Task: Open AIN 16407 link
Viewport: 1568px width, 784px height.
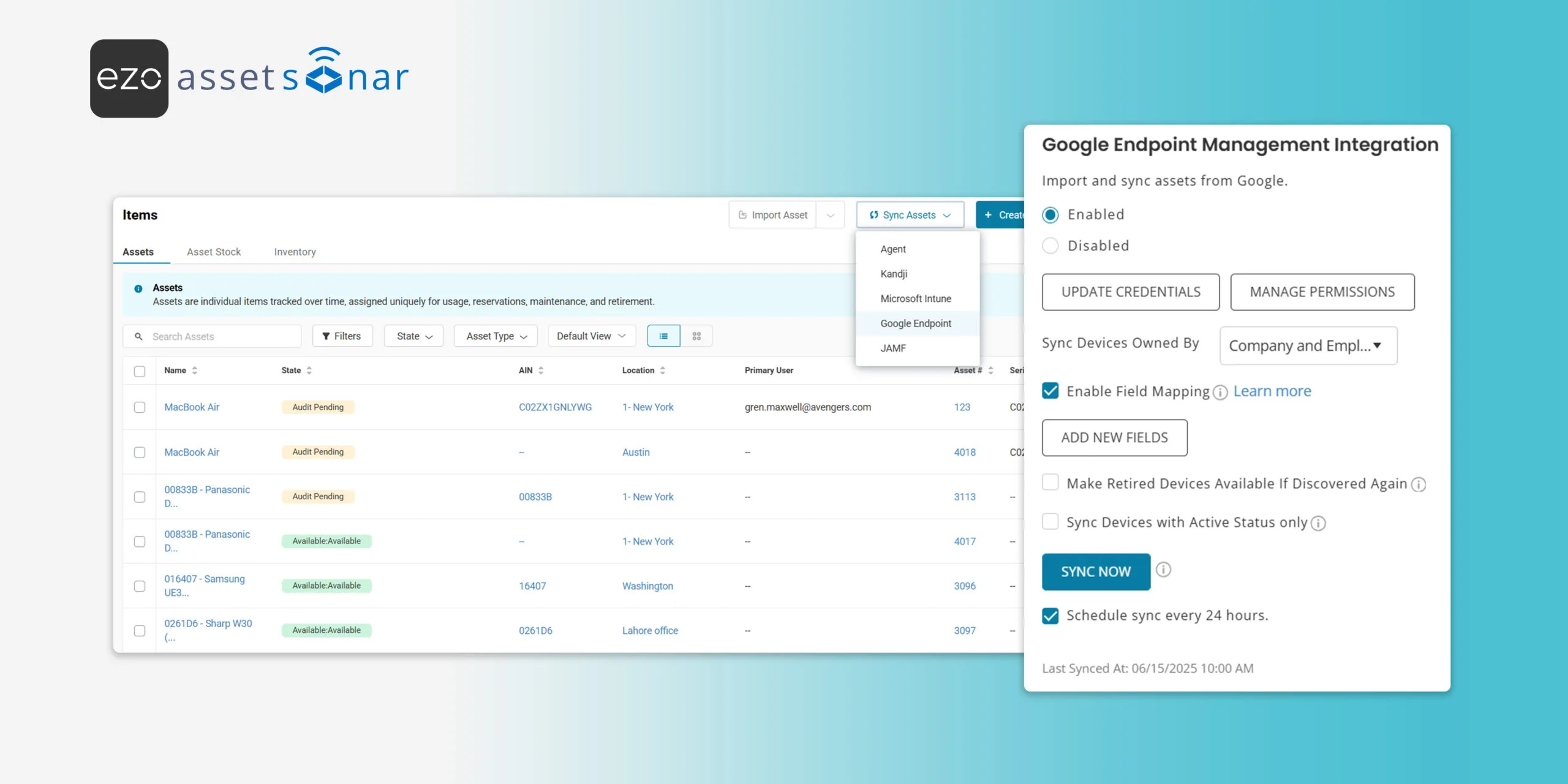Action: coord(532,586)
